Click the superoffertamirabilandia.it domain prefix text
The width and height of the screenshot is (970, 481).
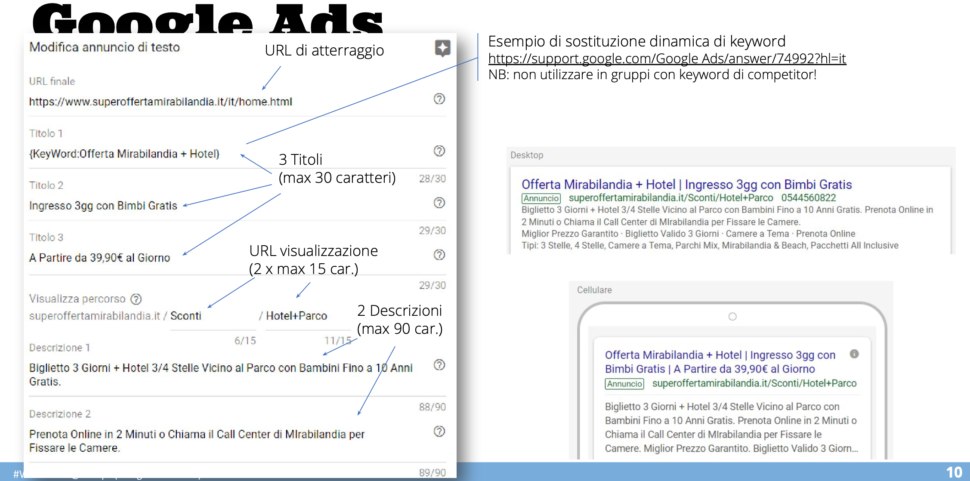click(x=94, y=316)
